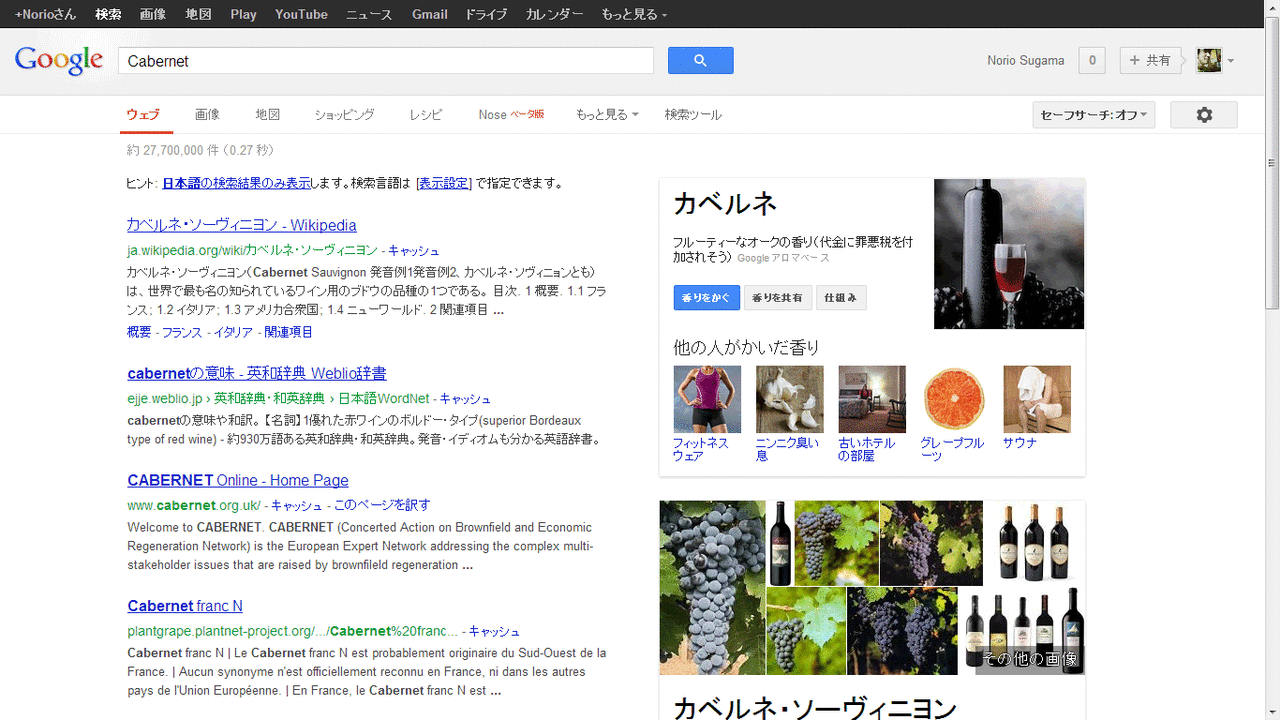Open the フランス sitelink under Wikipedia

tap(182, 332)
